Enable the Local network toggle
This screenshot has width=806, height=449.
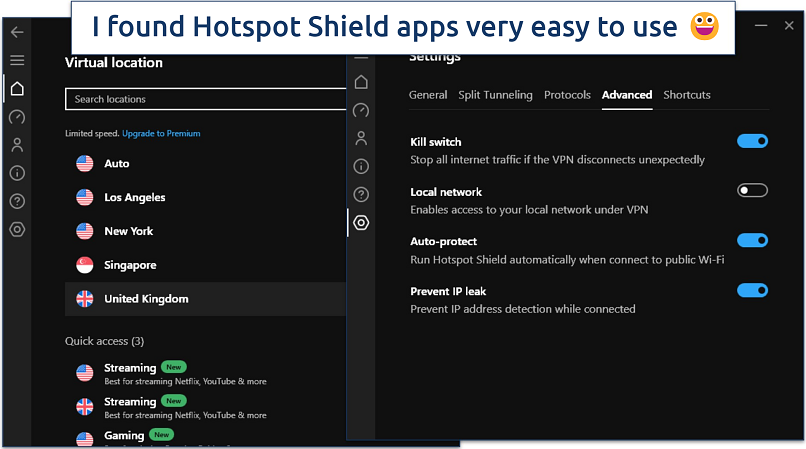(x=753, y=191)
